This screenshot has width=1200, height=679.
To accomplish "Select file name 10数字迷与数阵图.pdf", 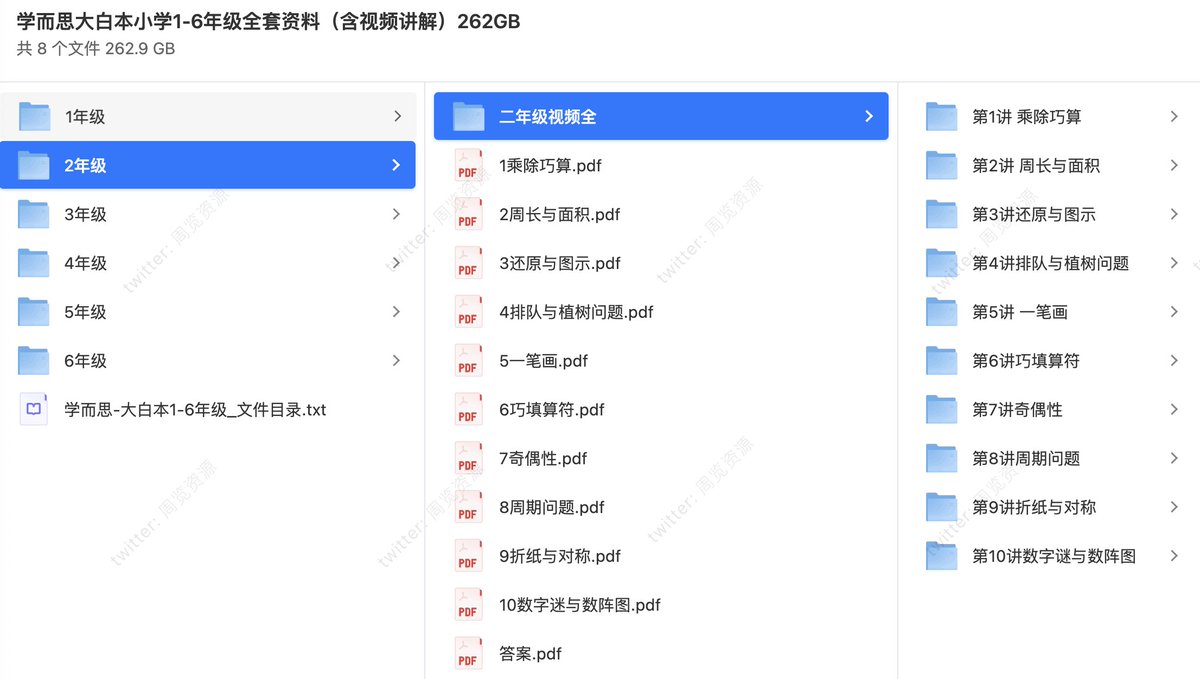I will point(580,605).
